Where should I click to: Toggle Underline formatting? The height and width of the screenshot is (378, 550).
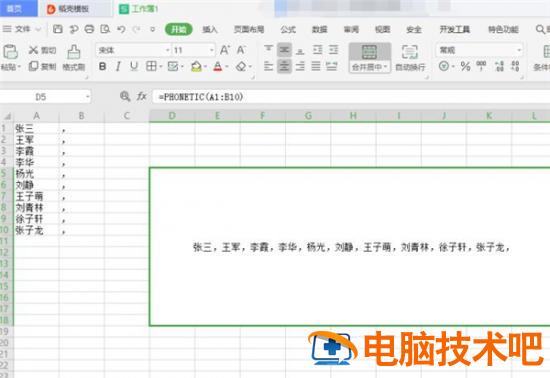tap(134, 66)
